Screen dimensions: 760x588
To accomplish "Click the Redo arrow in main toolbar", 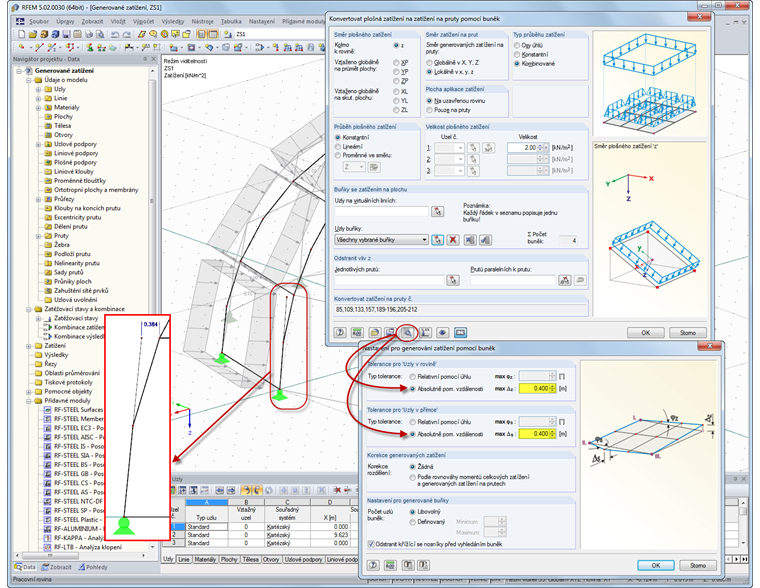I will (127, 34).
